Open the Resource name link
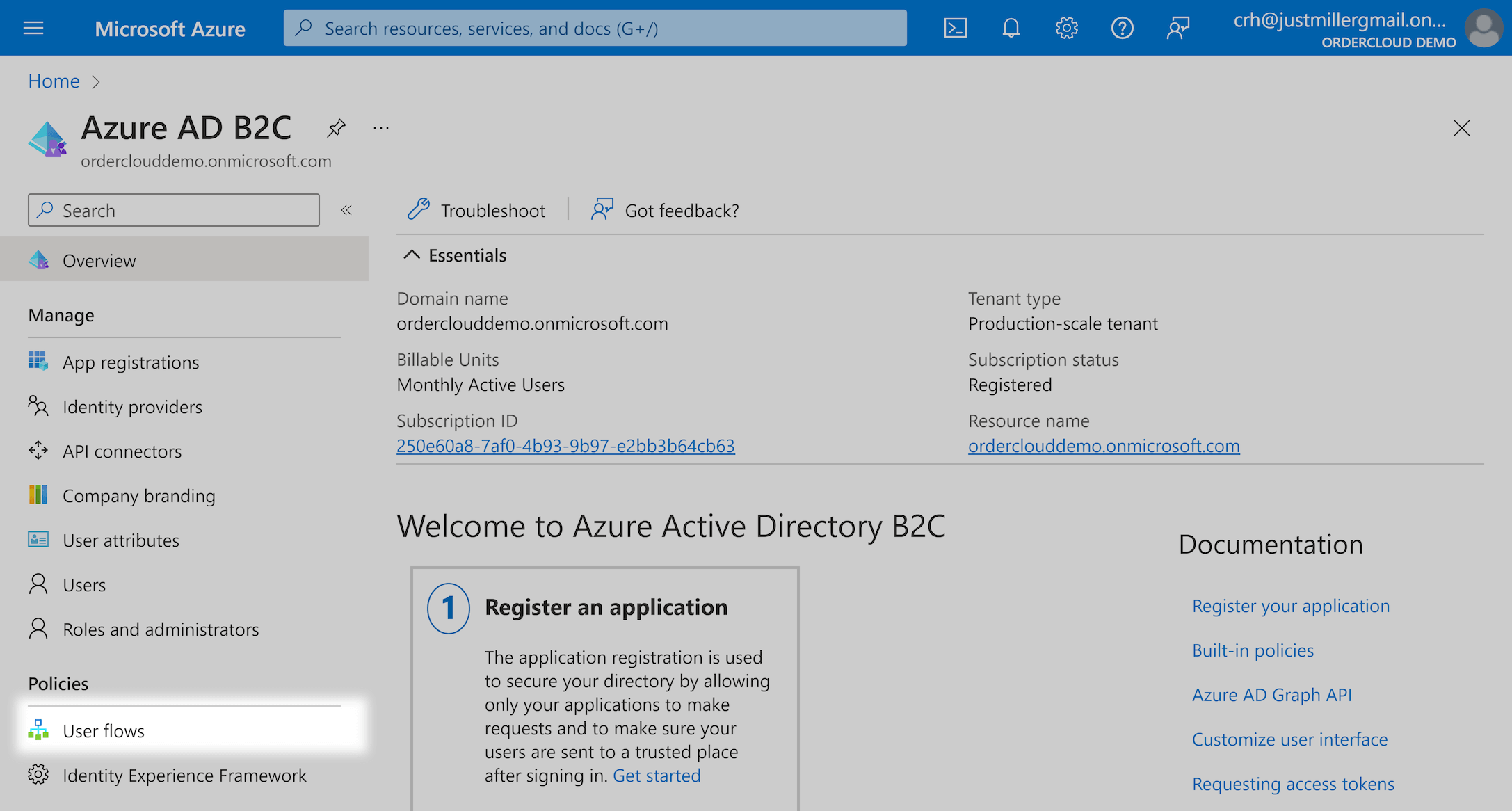1512x811 pixels. tap(1104, 445)
